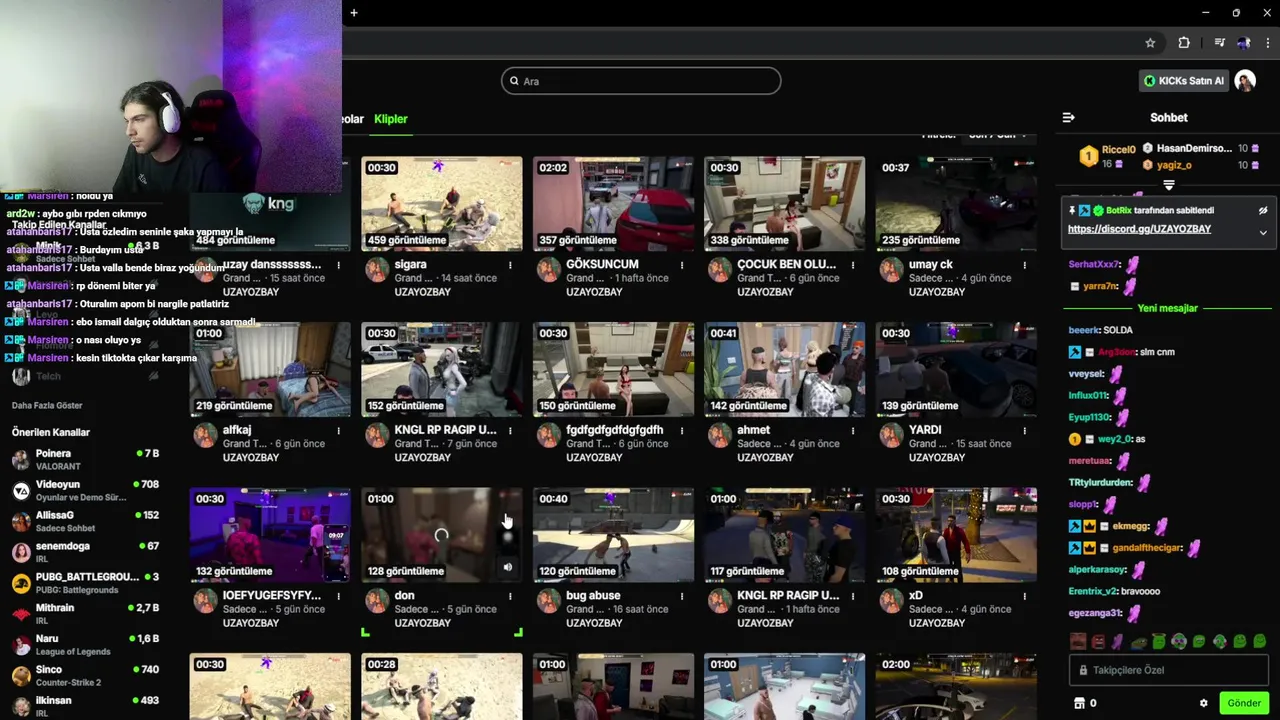Screen dimensions: 1280x720
Task: Open options menu for sigara clip
Action: (510, 265)
